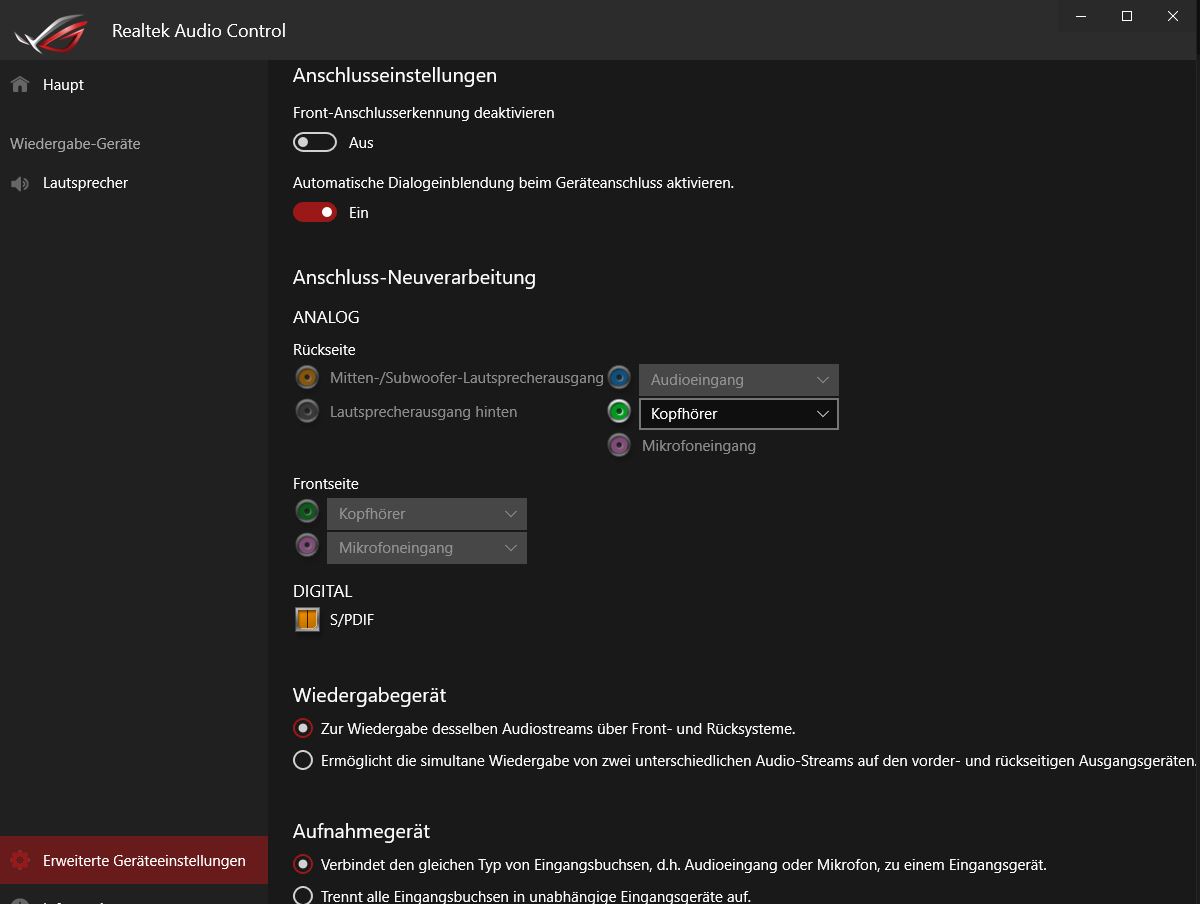Click the S/PDIF label

pyautogui.click(x=352, y=620)
